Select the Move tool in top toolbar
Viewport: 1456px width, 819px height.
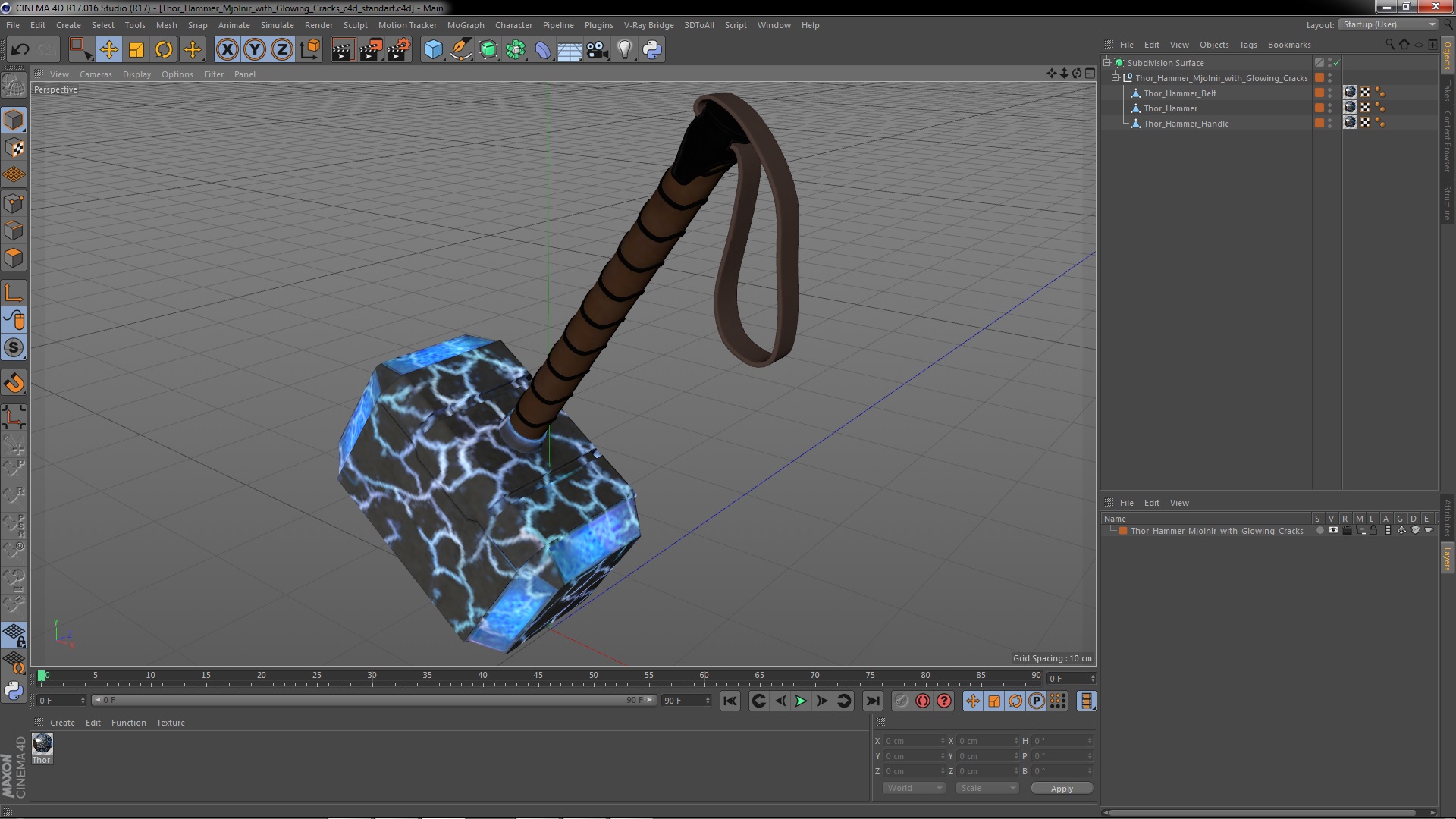[x=108, y=50]
